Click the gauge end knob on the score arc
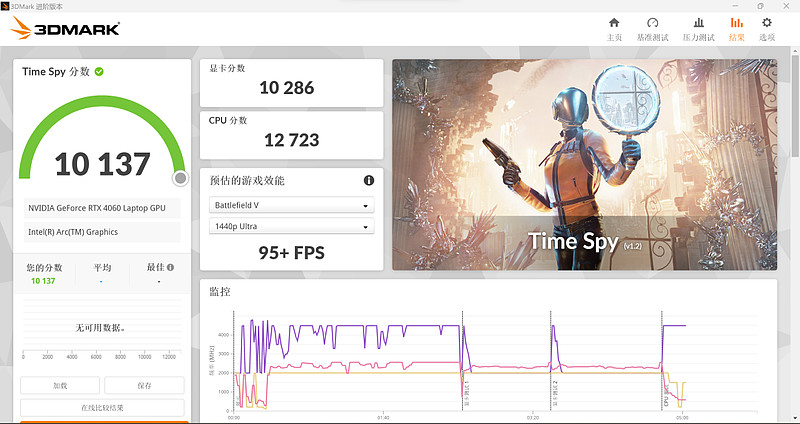 (180, 178)
